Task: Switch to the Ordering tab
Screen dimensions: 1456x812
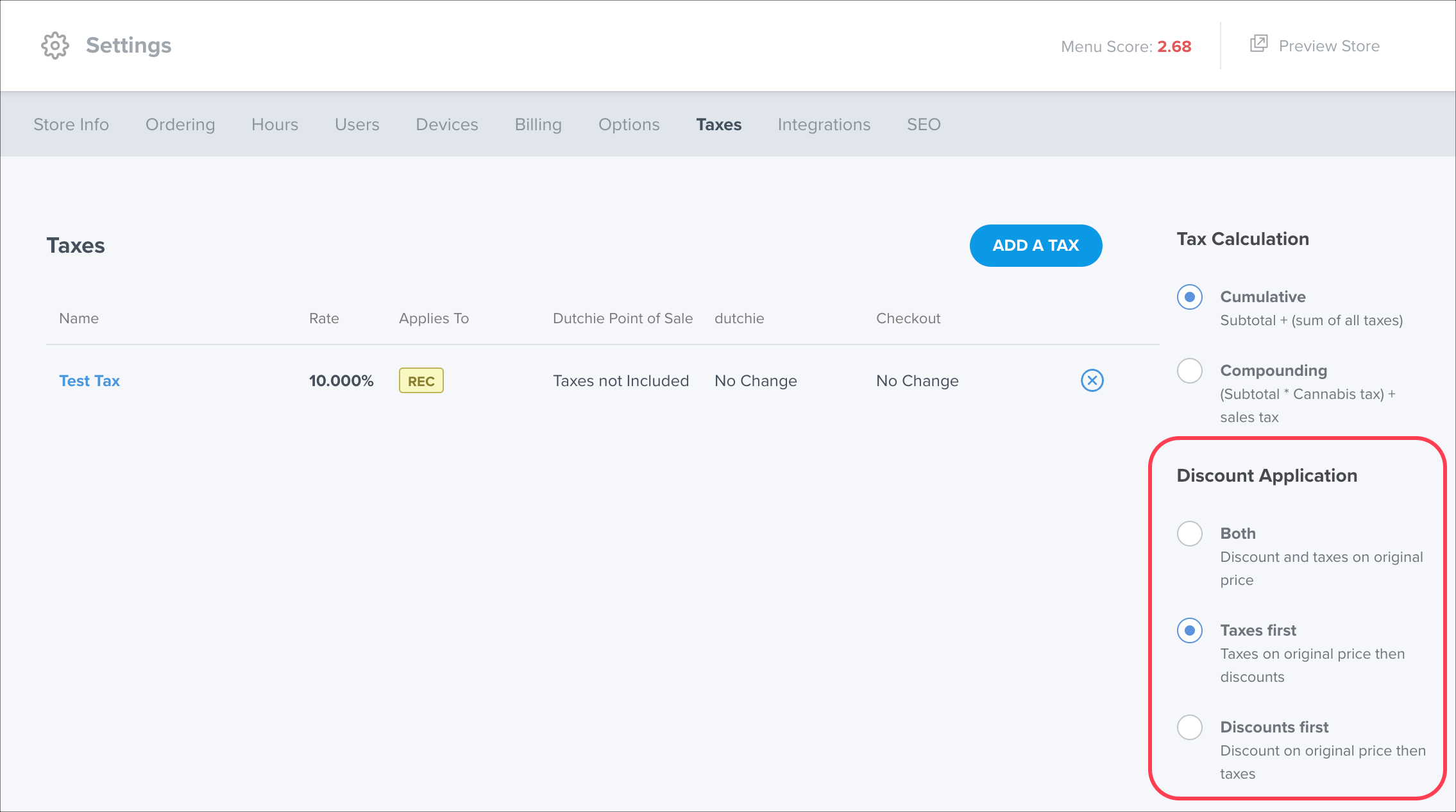Action: 180,124
